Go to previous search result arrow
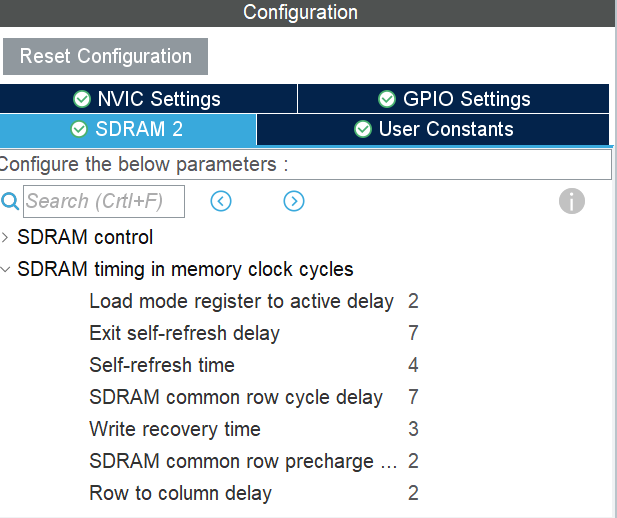Screen dimensions: 617x518 click(221, 202)
